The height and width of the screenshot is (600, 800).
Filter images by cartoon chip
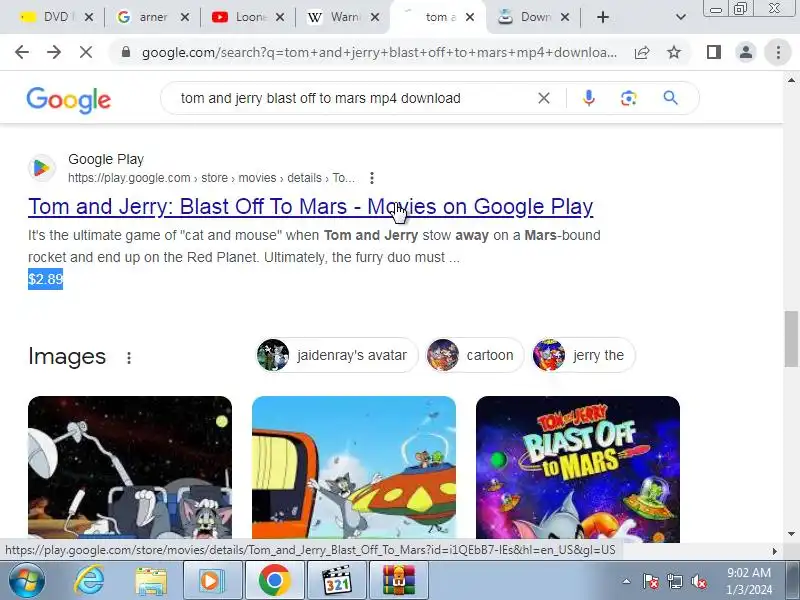click(474, 355)
